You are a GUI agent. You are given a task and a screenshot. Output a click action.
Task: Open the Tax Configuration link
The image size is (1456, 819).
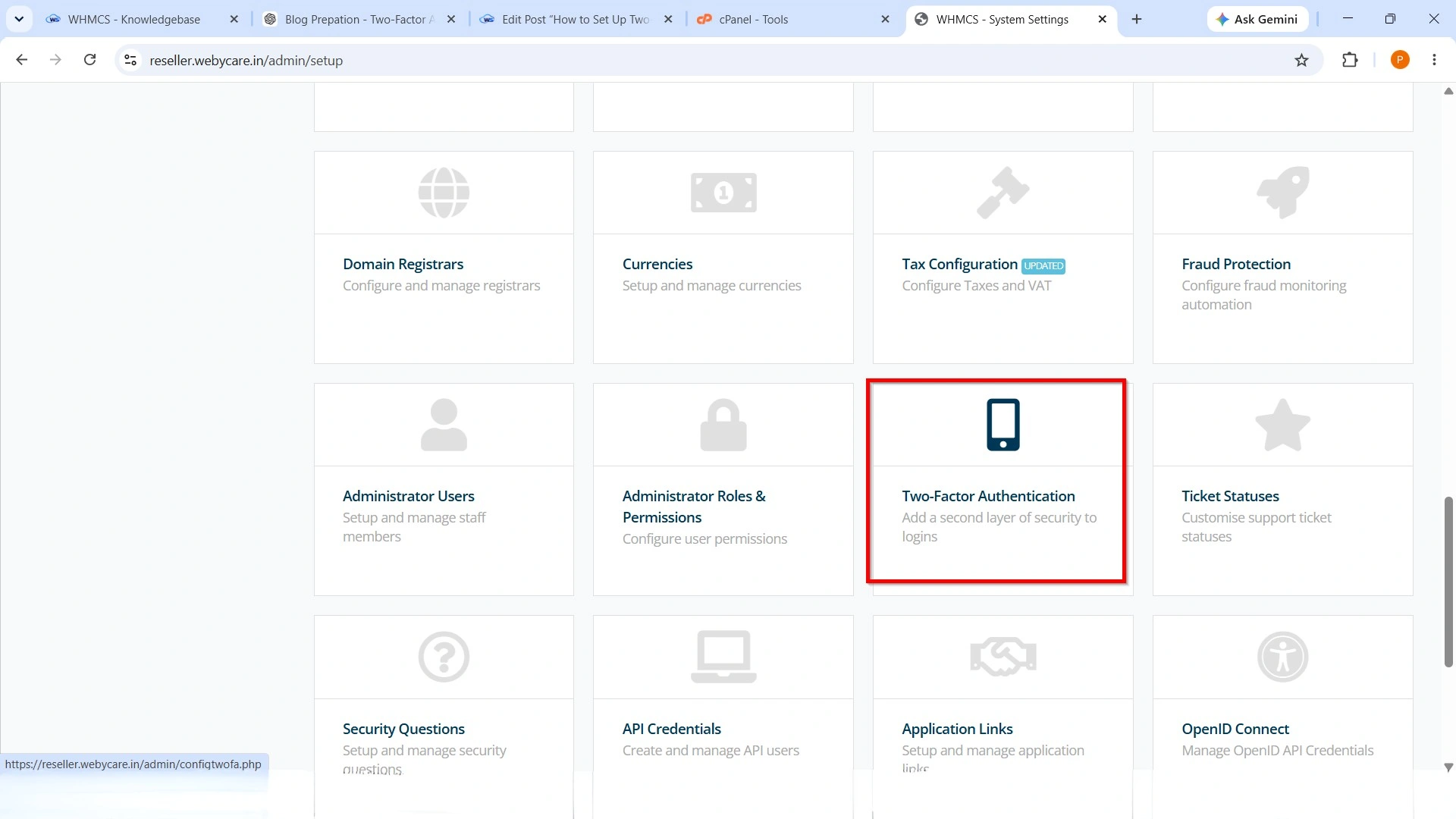959,264
